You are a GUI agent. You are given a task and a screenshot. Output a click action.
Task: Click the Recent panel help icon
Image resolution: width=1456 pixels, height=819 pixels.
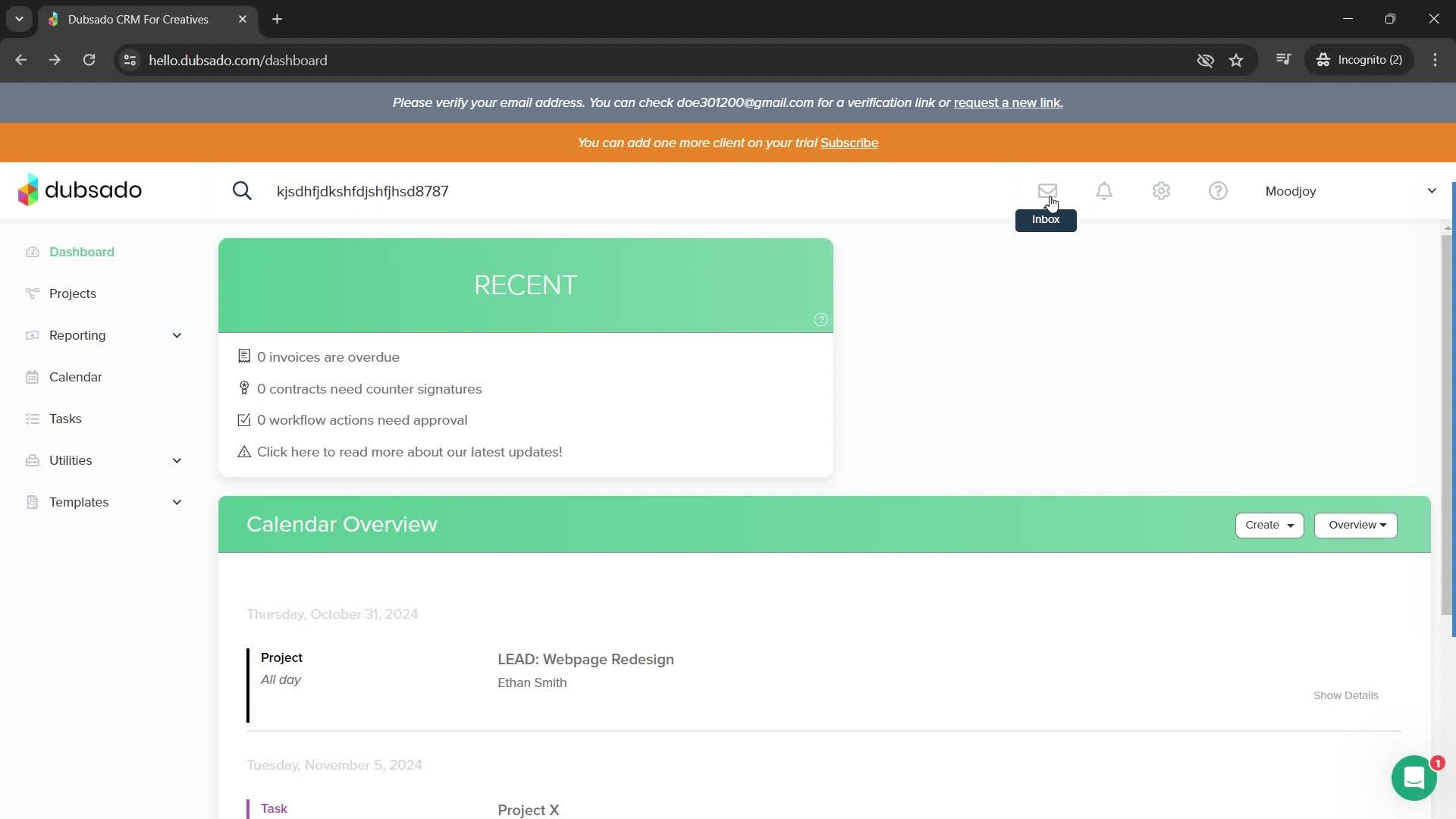tap(821, 320)
